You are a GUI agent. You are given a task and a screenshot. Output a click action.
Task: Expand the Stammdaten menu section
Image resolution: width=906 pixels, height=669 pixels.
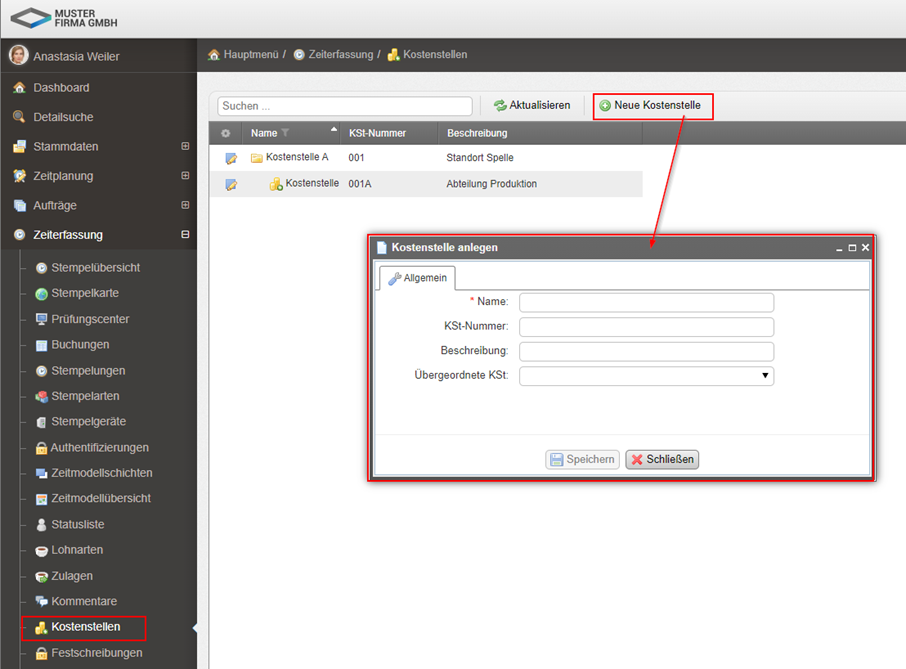pyautogui.click(x=185, y=146)
